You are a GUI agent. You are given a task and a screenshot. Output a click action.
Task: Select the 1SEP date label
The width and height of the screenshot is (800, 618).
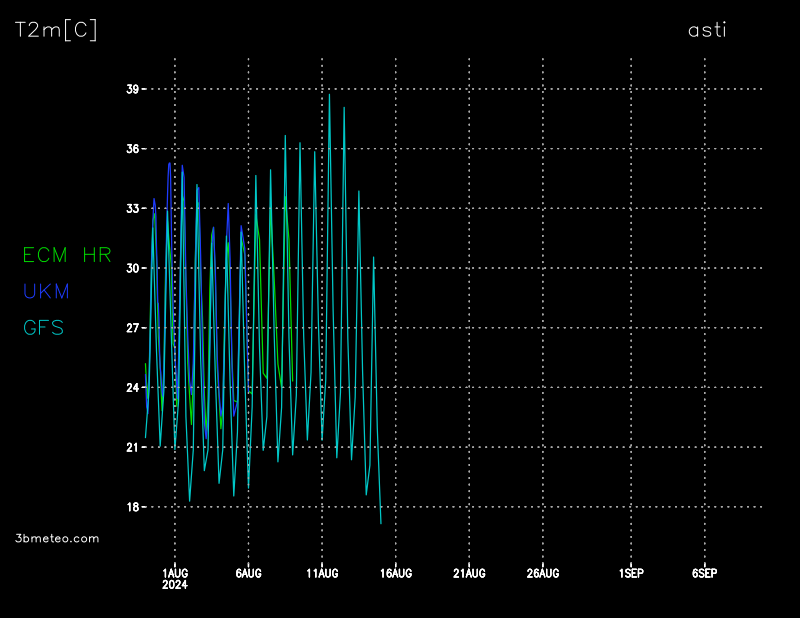tap(631, 573)
